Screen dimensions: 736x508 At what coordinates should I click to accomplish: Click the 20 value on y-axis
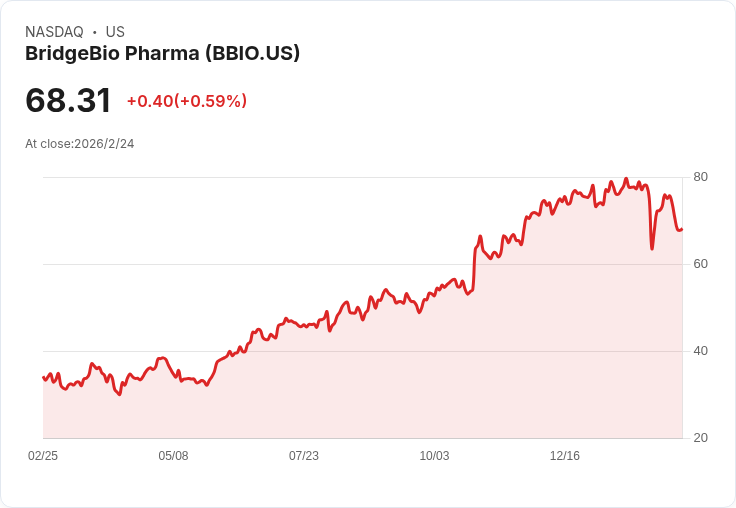pyautogui.click(x=700, y=438)
